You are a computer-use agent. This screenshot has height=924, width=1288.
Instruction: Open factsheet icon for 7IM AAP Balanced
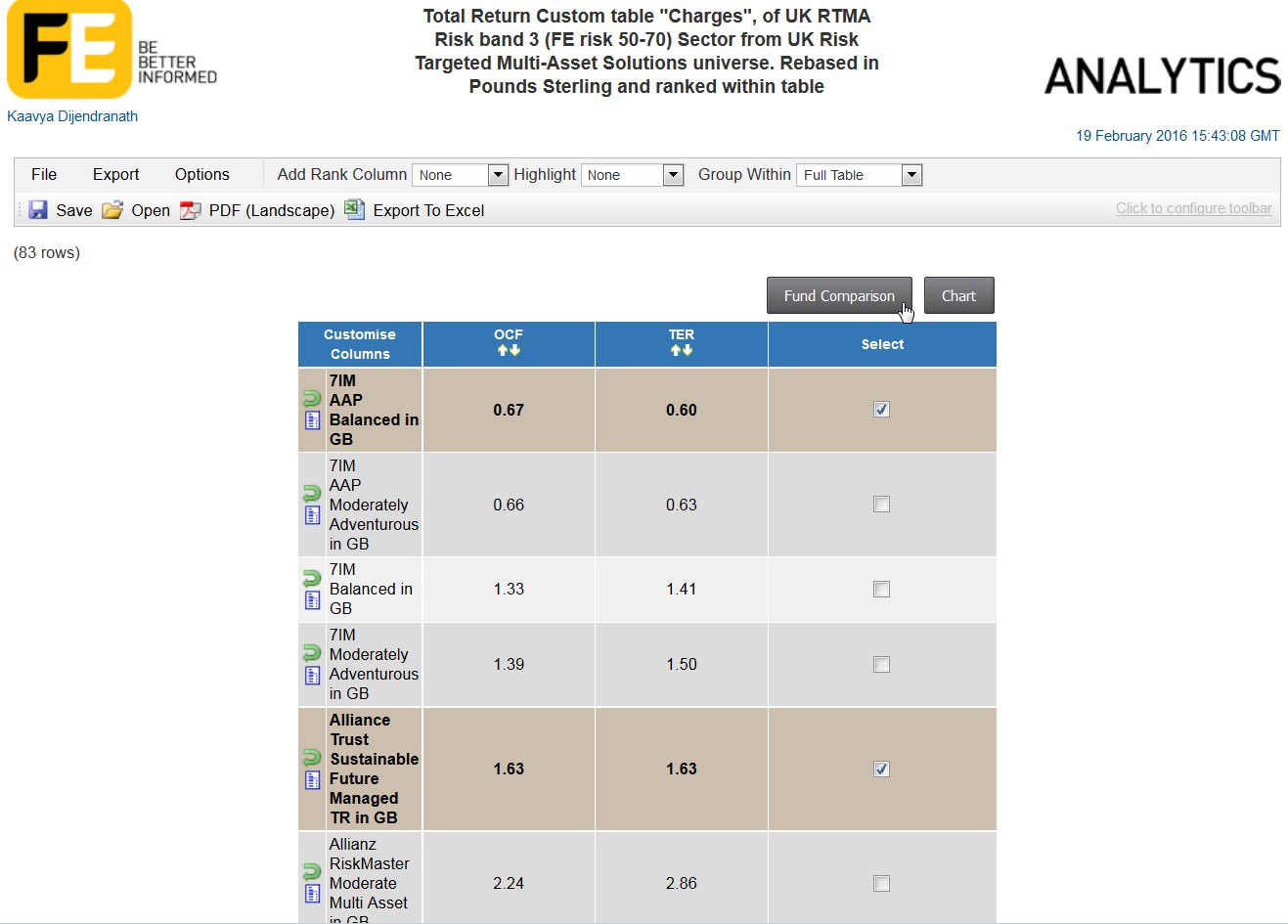pyautogui.click(x=313, y=420)
